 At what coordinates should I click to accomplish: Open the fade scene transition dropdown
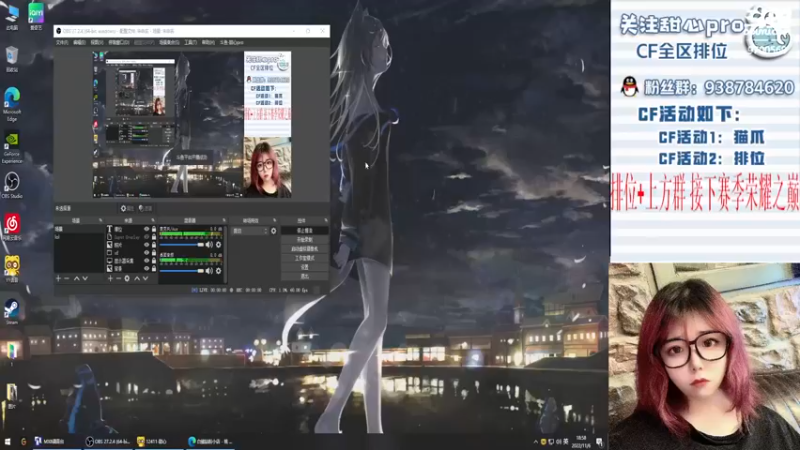(x=249, y=231)
